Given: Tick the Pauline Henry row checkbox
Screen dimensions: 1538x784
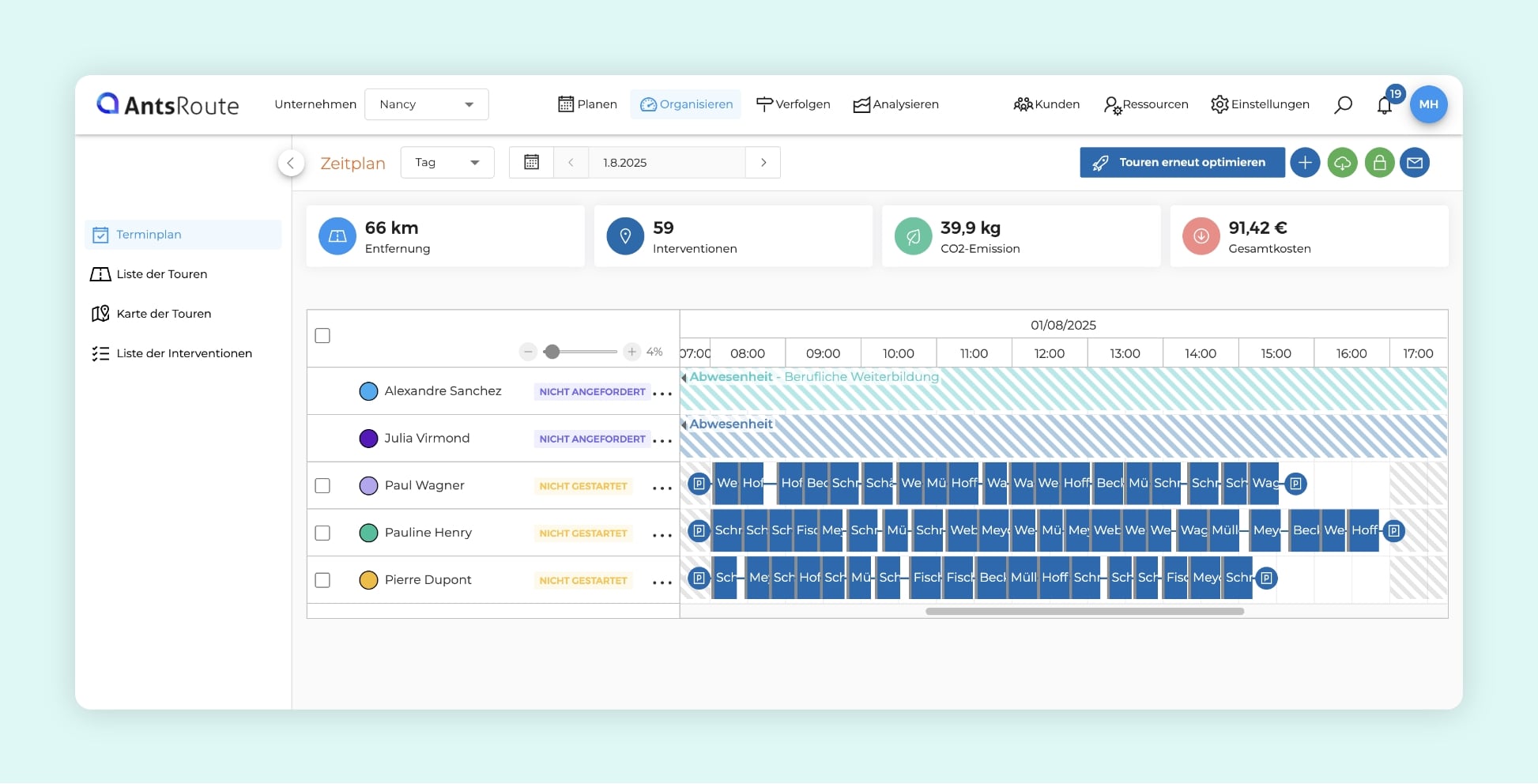Looking at the screenshot, I should [322, 533].
